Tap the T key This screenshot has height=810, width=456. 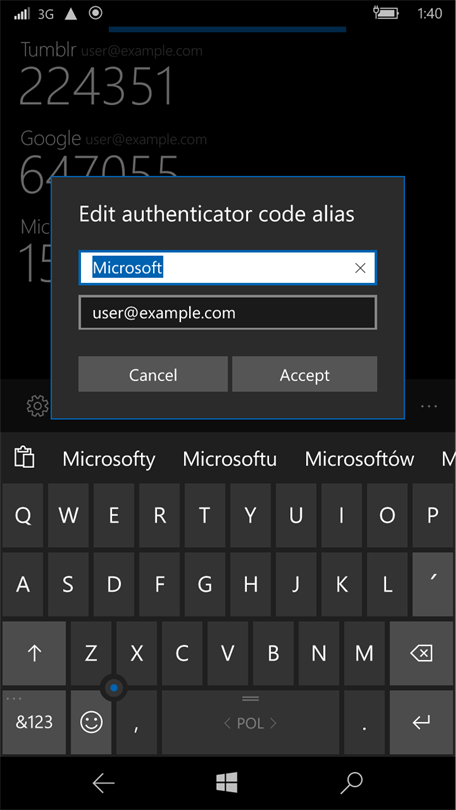point(205,515)
